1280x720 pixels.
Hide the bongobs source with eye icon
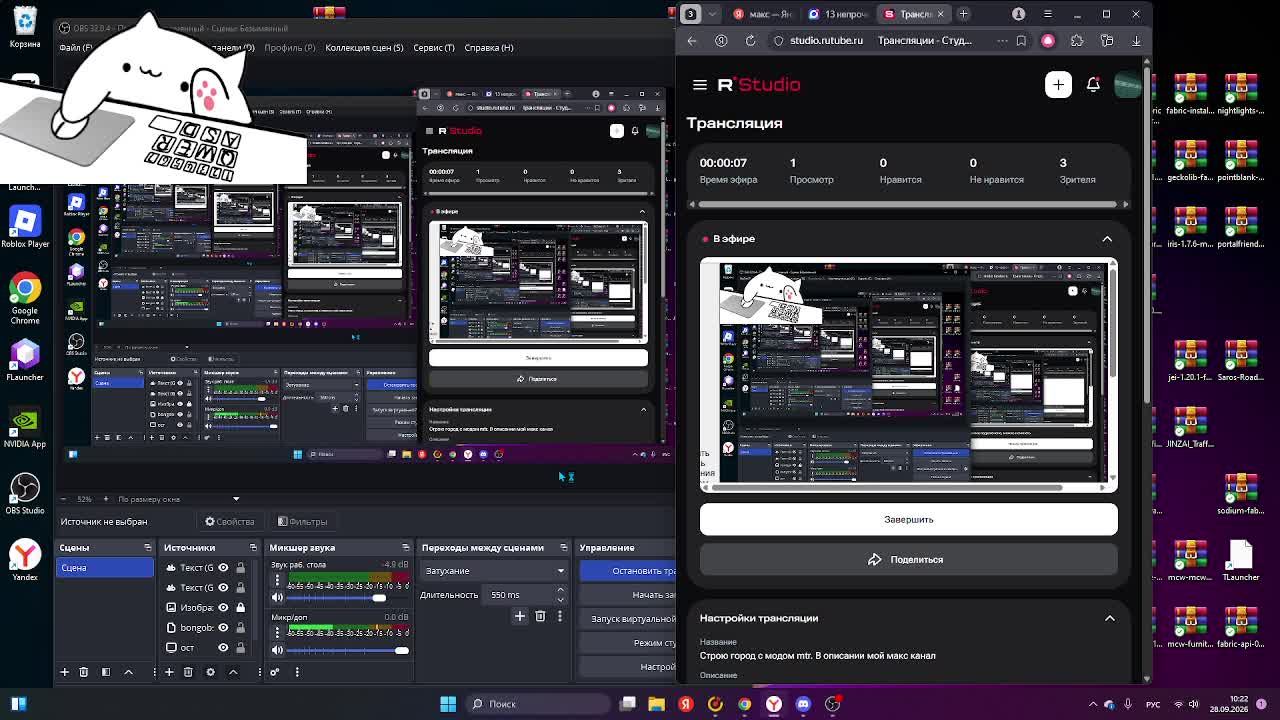tap(223, 628)
